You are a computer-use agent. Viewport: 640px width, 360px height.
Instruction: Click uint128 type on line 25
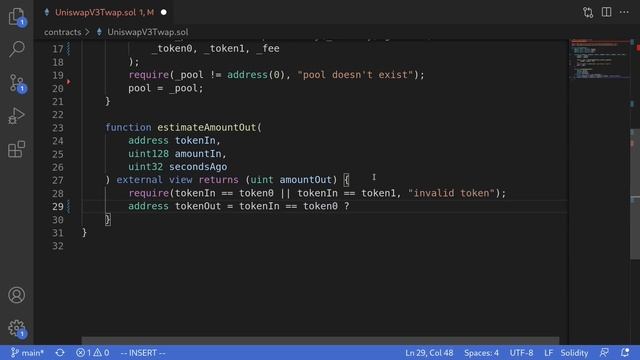point(148,154)
